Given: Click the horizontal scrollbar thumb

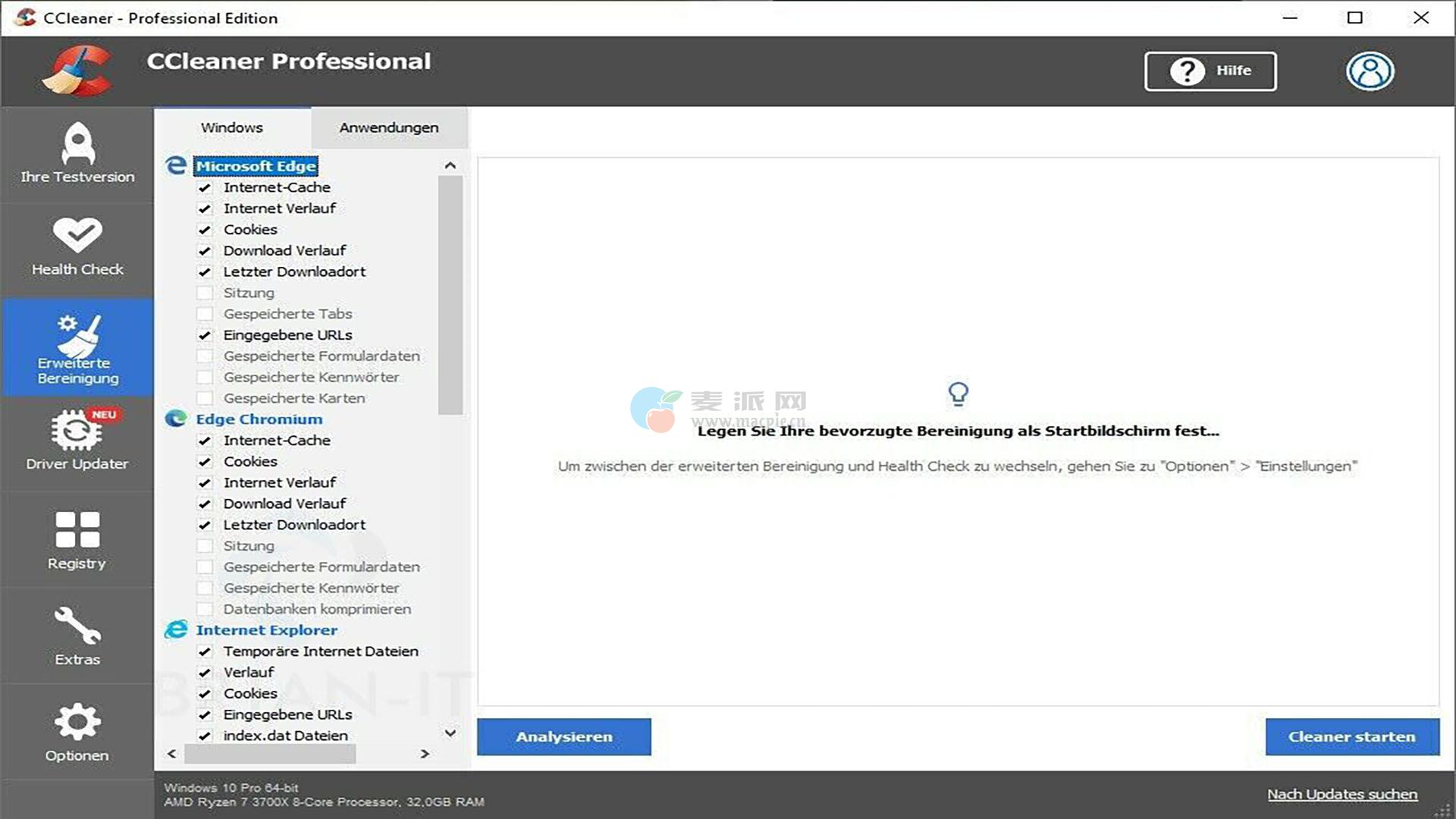Looking at the screenshot, I should (270, 753).
